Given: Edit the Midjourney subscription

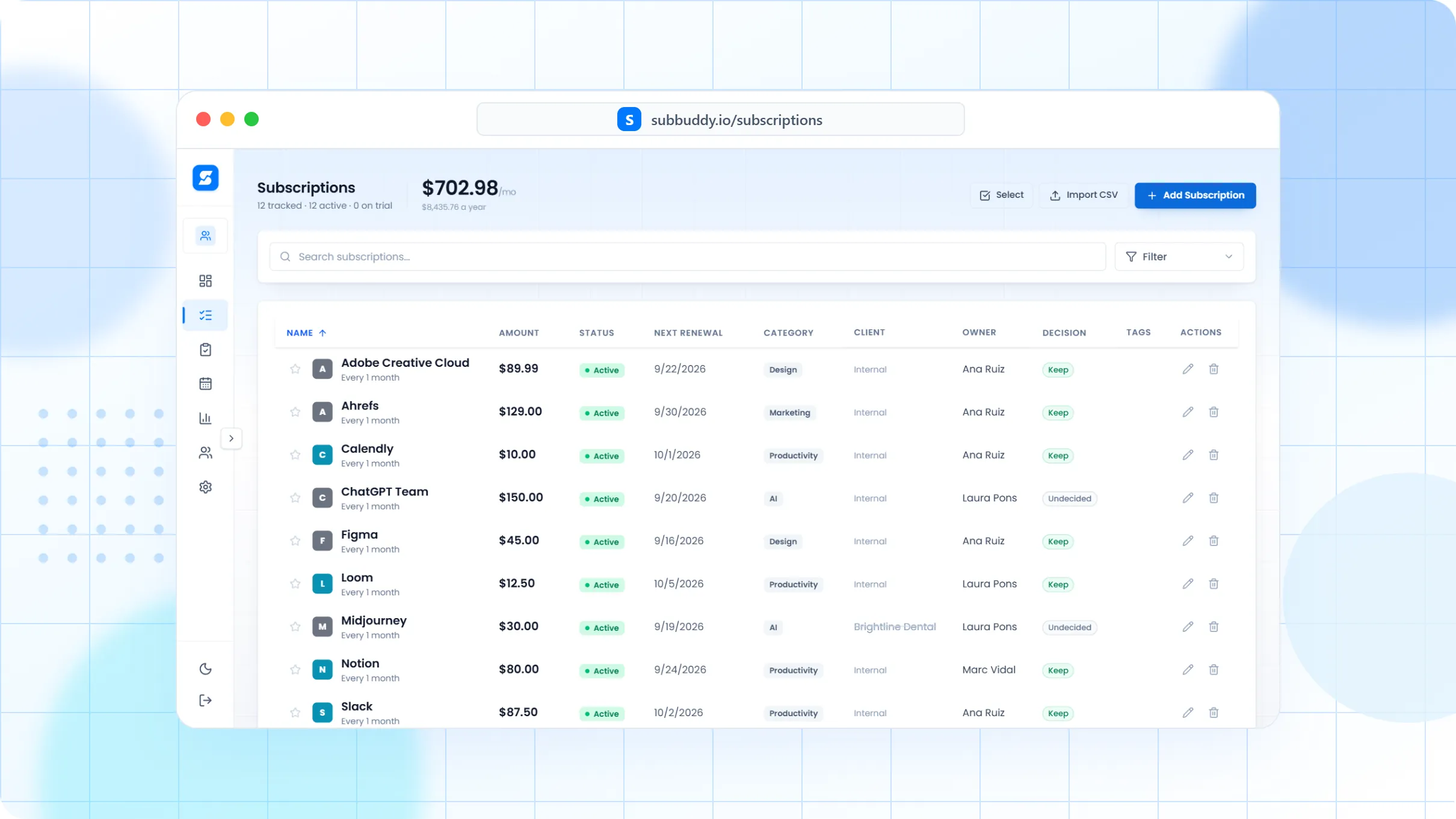Looking at the screenshot, I should (x=1188, y=627).
